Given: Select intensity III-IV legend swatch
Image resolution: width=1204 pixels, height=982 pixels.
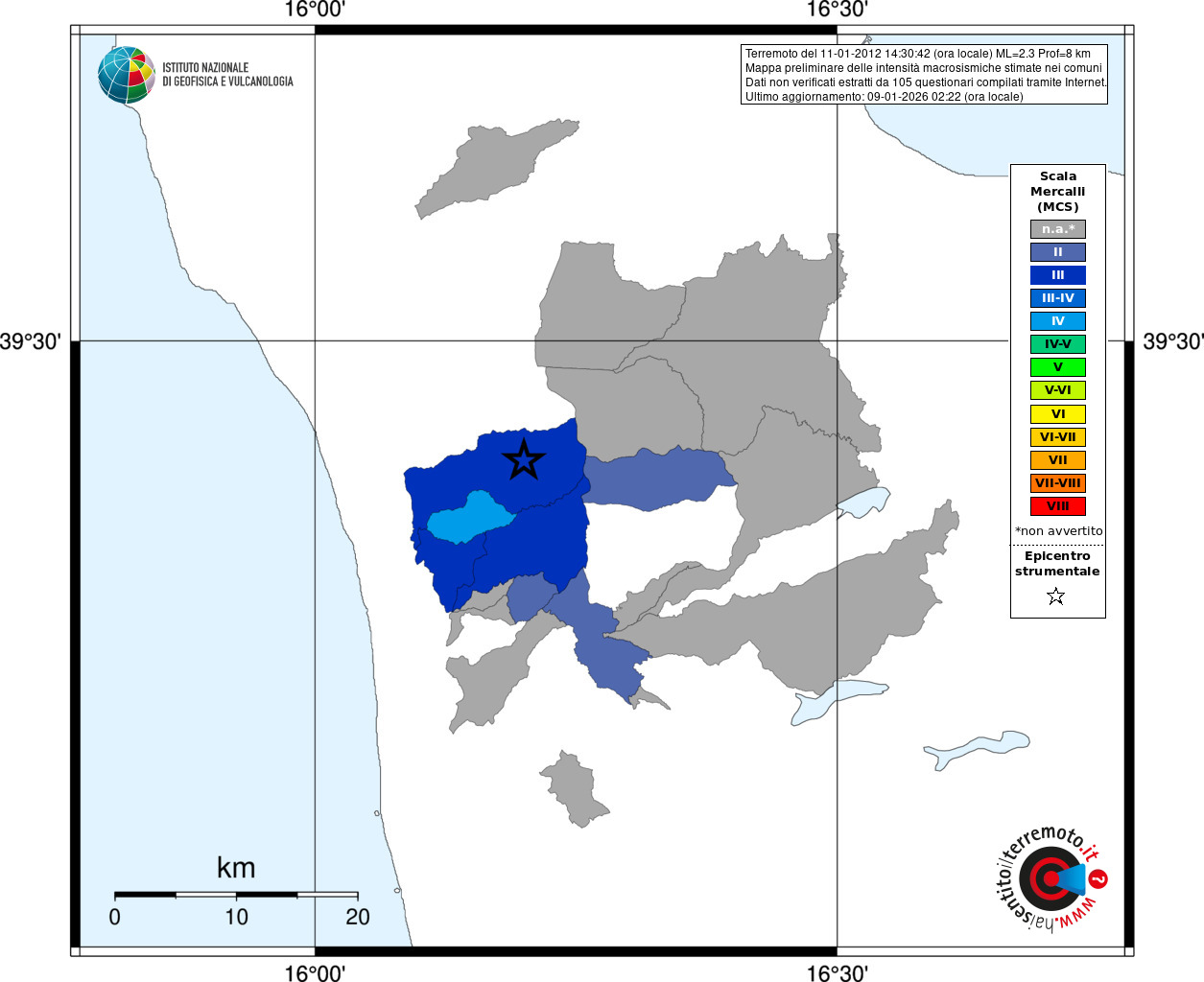Looking at the screenshot, I should [1058, 298].
